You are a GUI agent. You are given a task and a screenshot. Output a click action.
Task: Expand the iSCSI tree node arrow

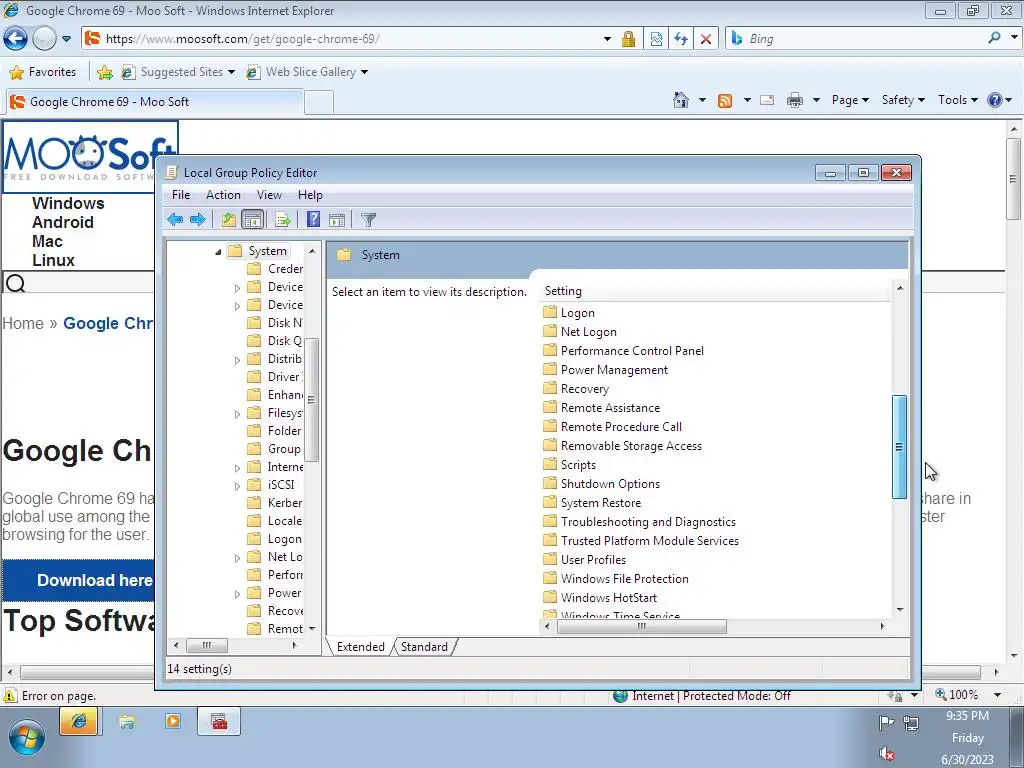click(x=238, y=486)
